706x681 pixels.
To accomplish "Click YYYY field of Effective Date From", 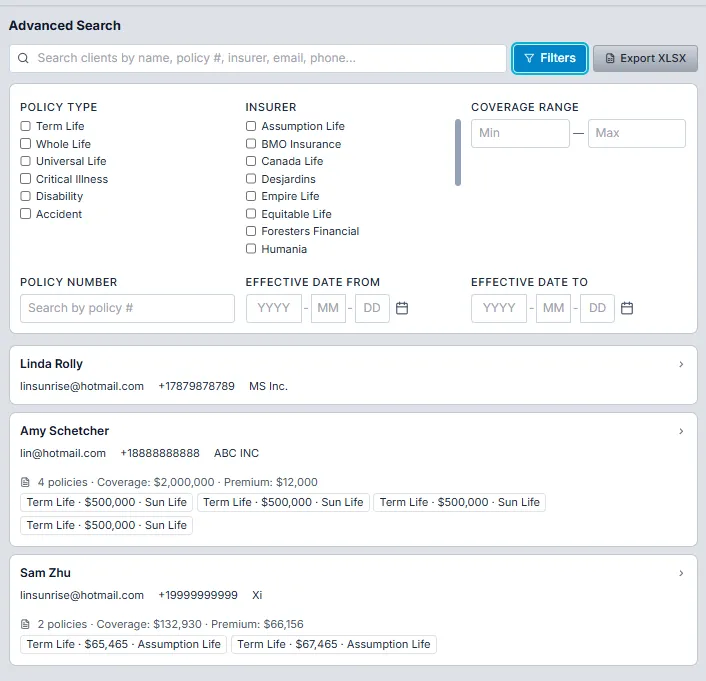I will (x=274, y=309).
